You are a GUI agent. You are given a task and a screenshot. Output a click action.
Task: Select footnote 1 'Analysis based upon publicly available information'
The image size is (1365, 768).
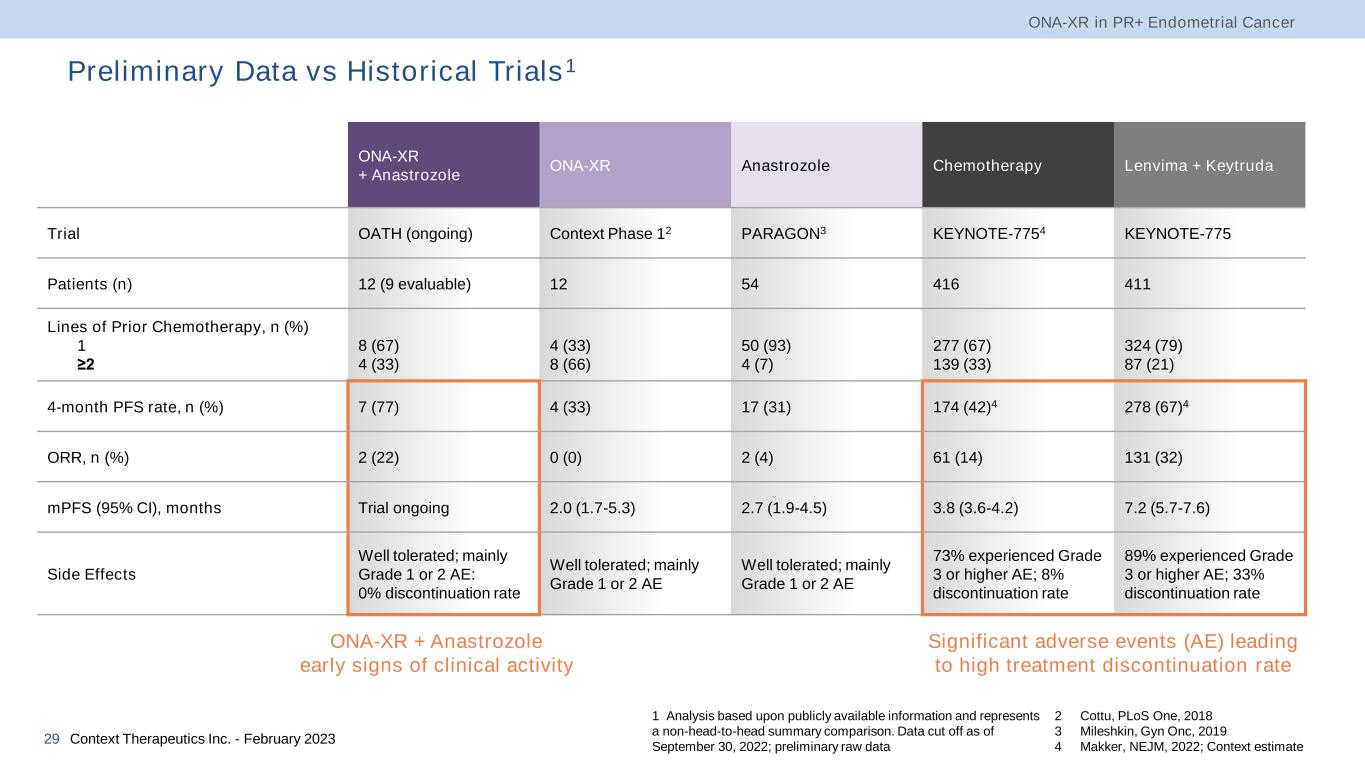pyautogui.click(x=845, y=731)
